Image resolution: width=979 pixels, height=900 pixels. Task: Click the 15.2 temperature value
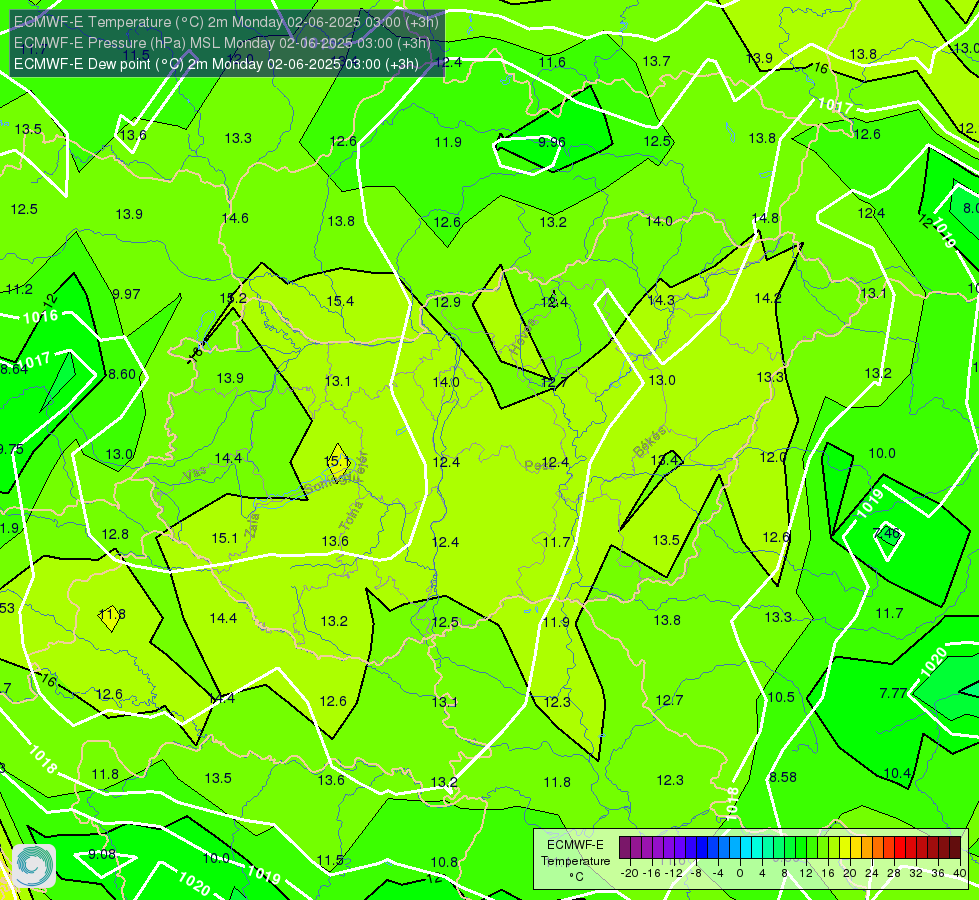tap(233, 299)
